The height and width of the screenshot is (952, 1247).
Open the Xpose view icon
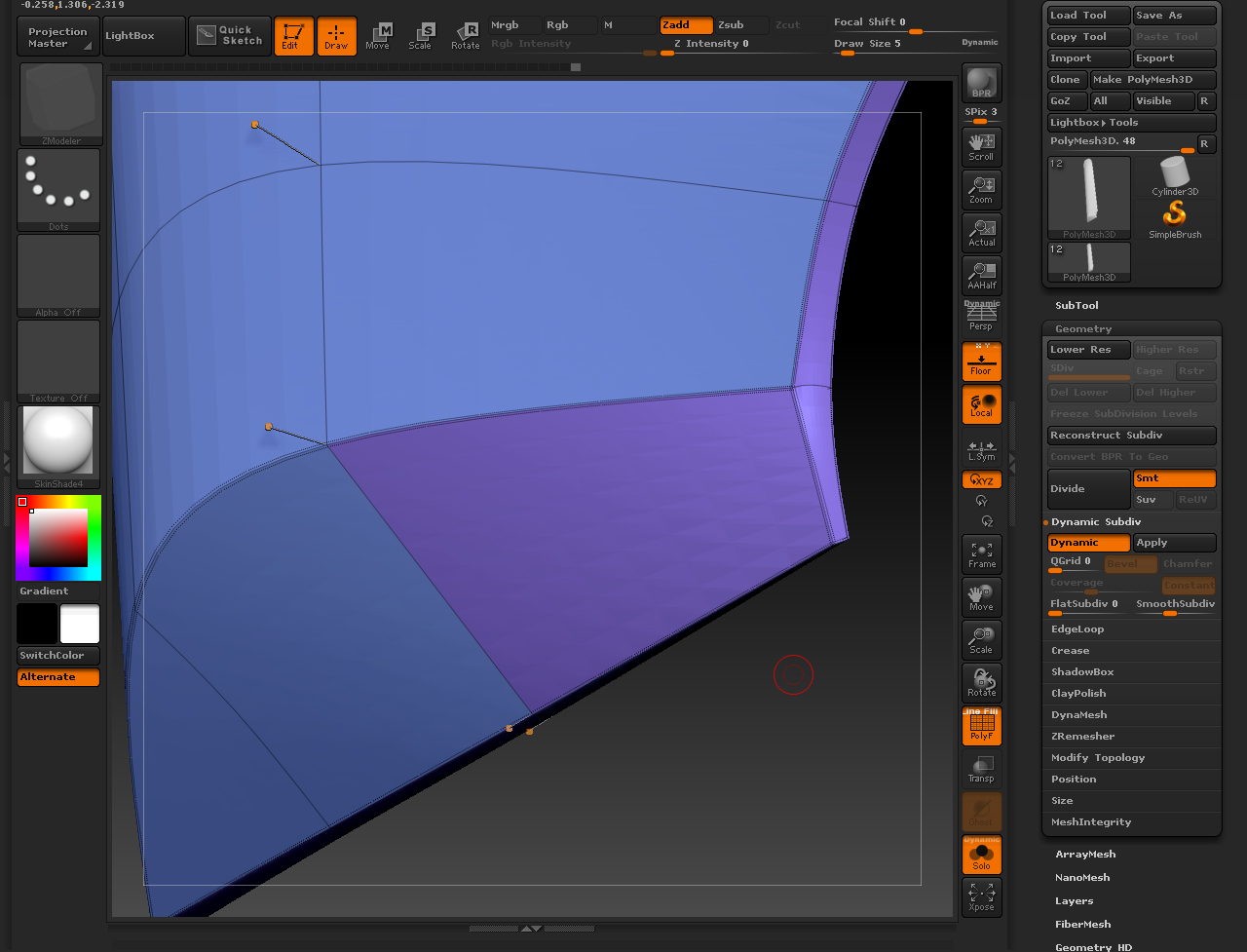tap(981, 896)
